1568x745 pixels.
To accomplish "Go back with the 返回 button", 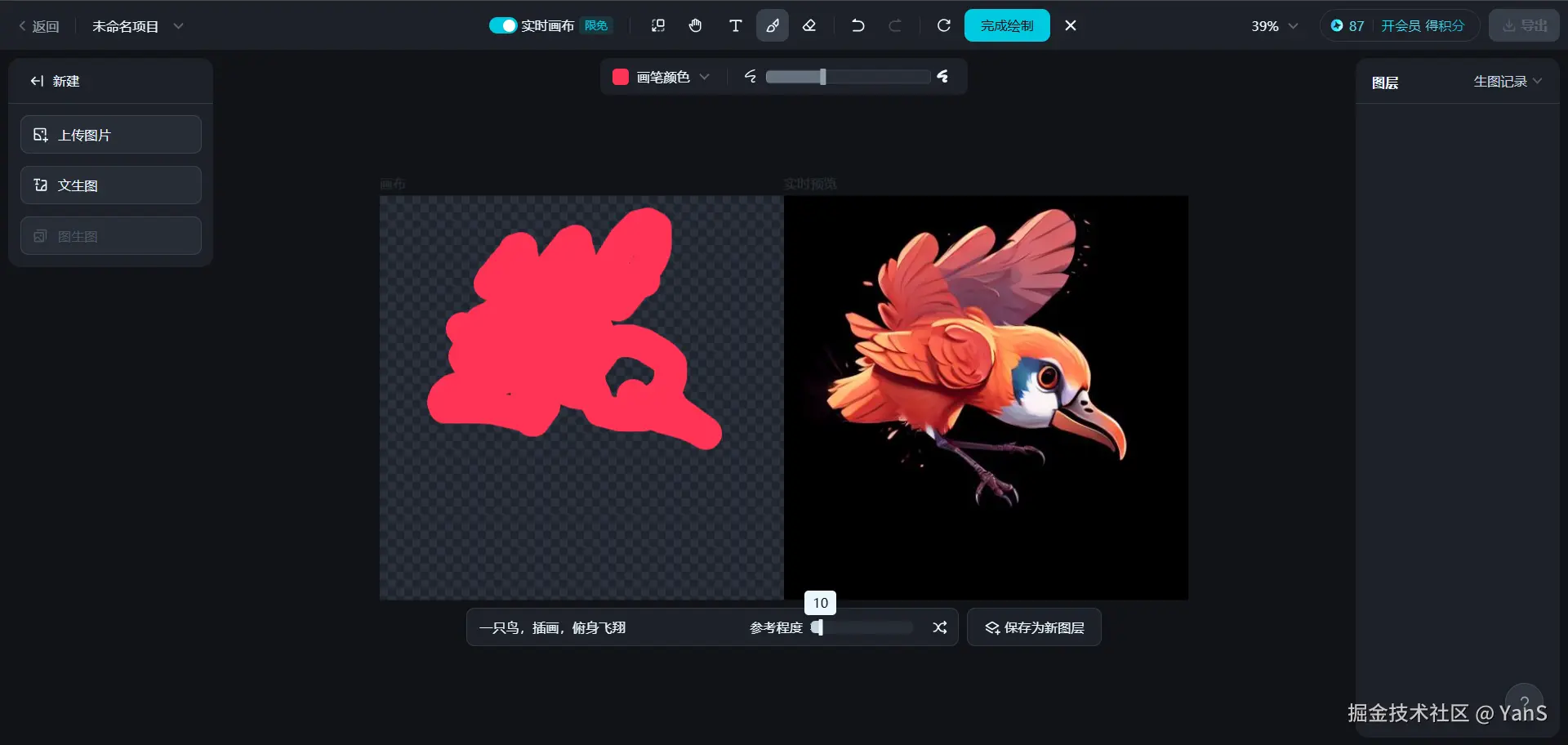I will tap(39, 26).
